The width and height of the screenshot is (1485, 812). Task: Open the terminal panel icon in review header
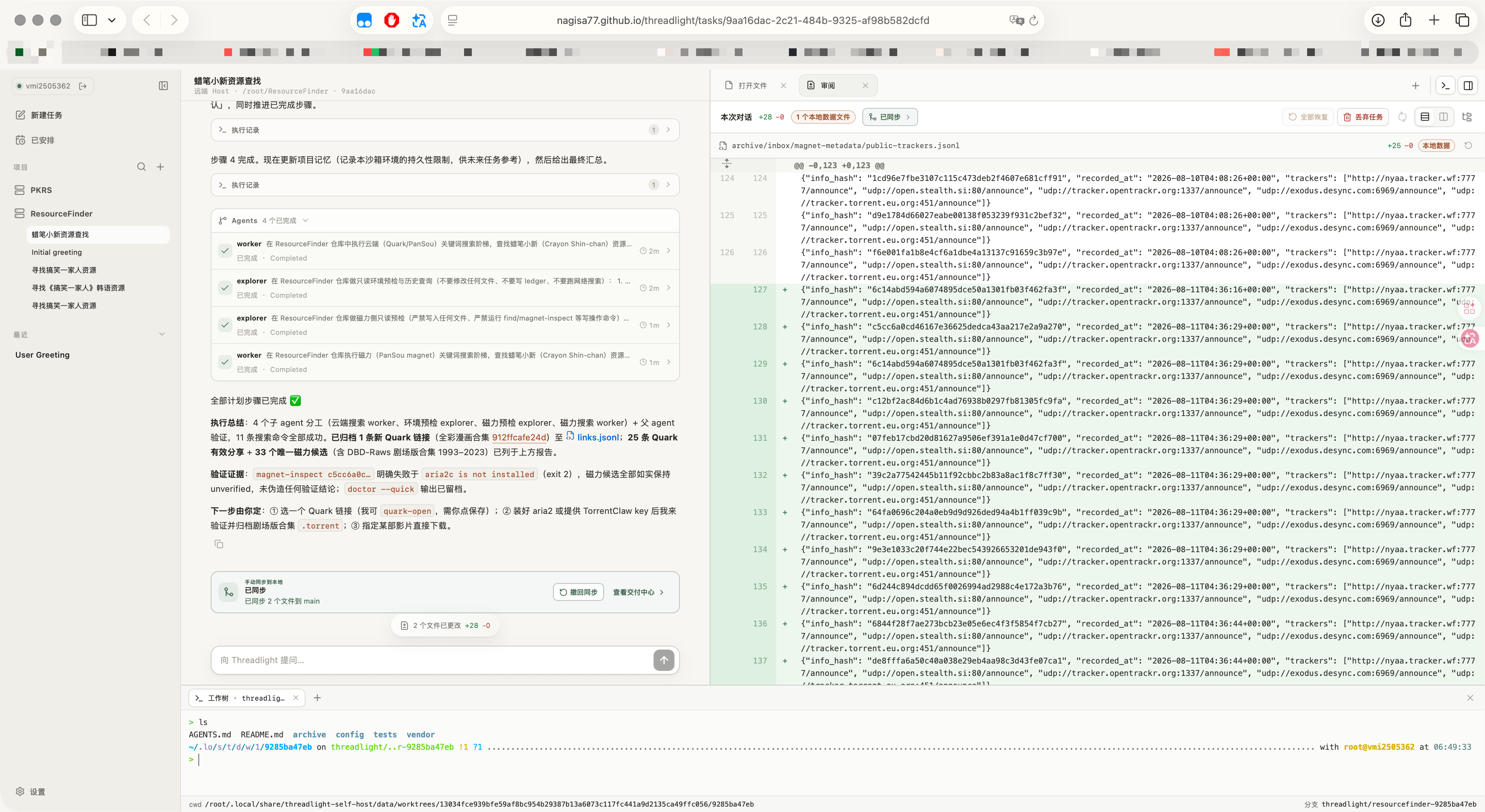point(1445,86)
